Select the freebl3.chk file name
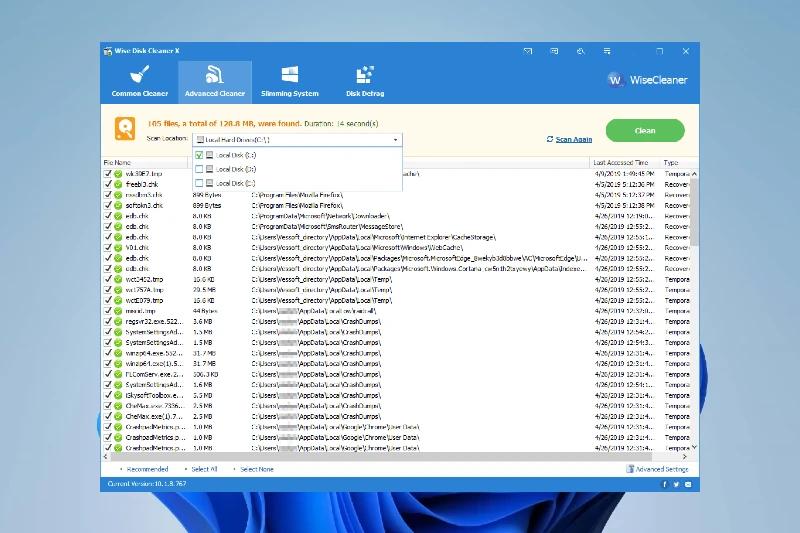Viewport: 800px width, 533px height. (x=142, y=184)
